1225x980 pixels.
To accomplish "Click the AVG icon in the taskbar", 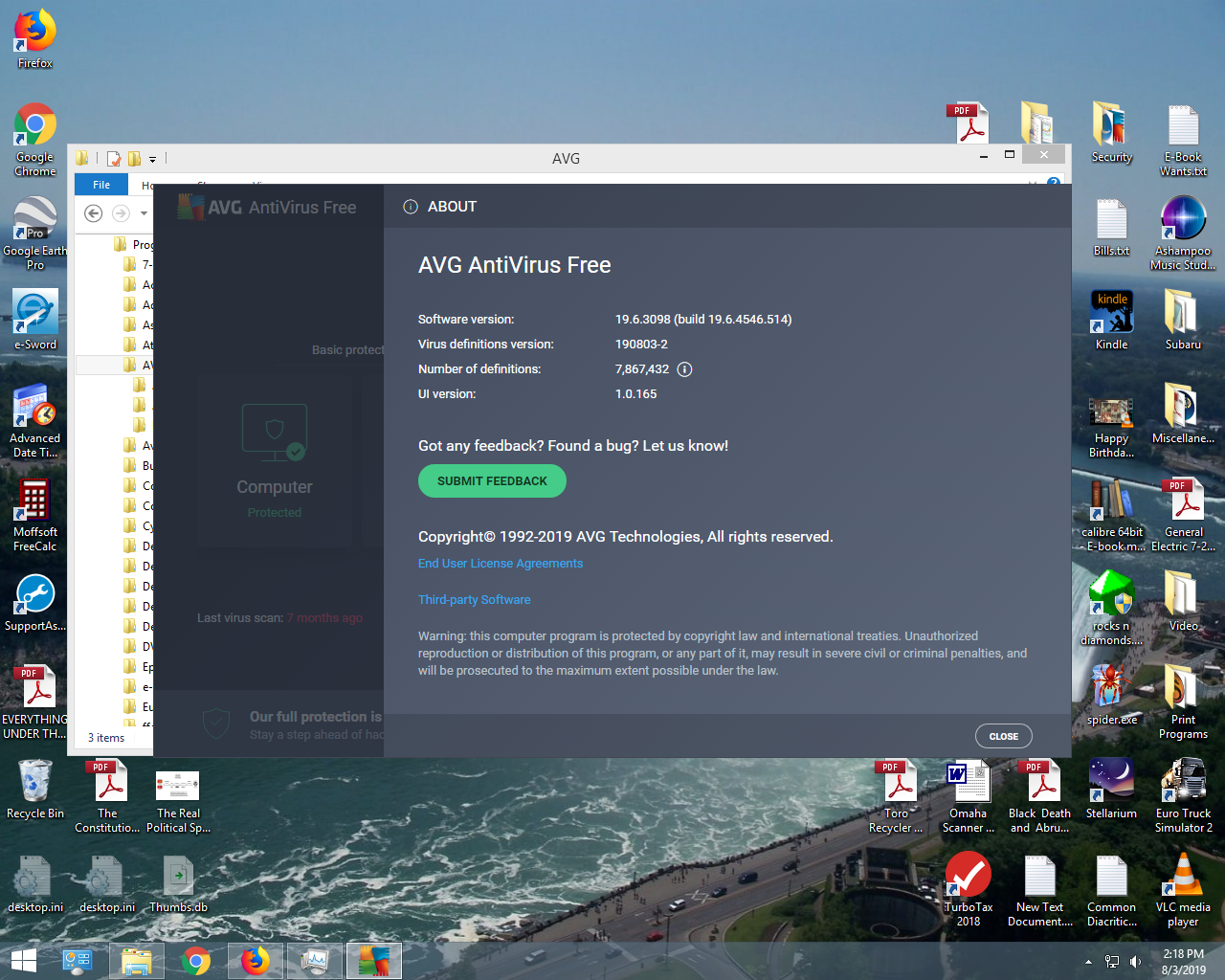I will click(373, 961).
